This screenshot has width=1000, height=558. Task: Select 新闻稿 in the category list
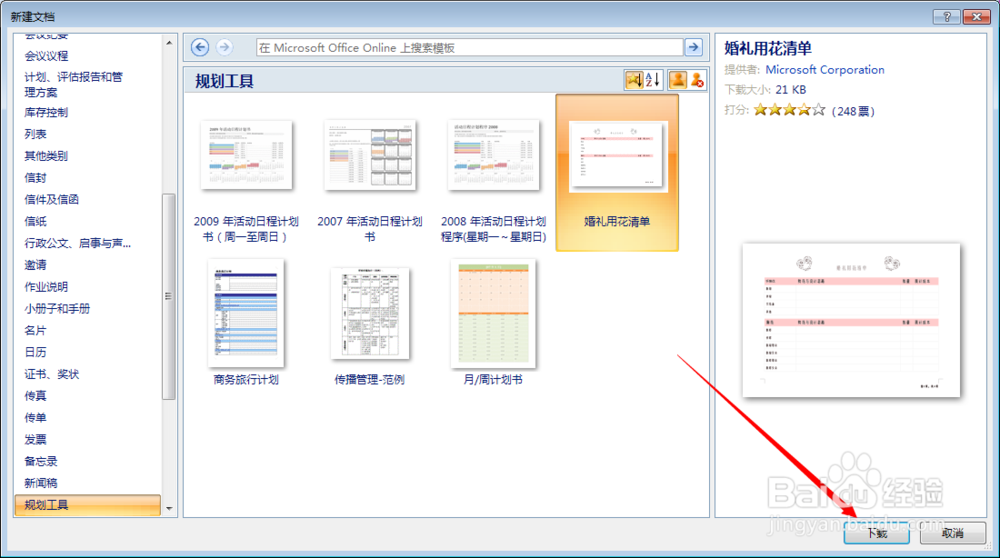[41, 483]
